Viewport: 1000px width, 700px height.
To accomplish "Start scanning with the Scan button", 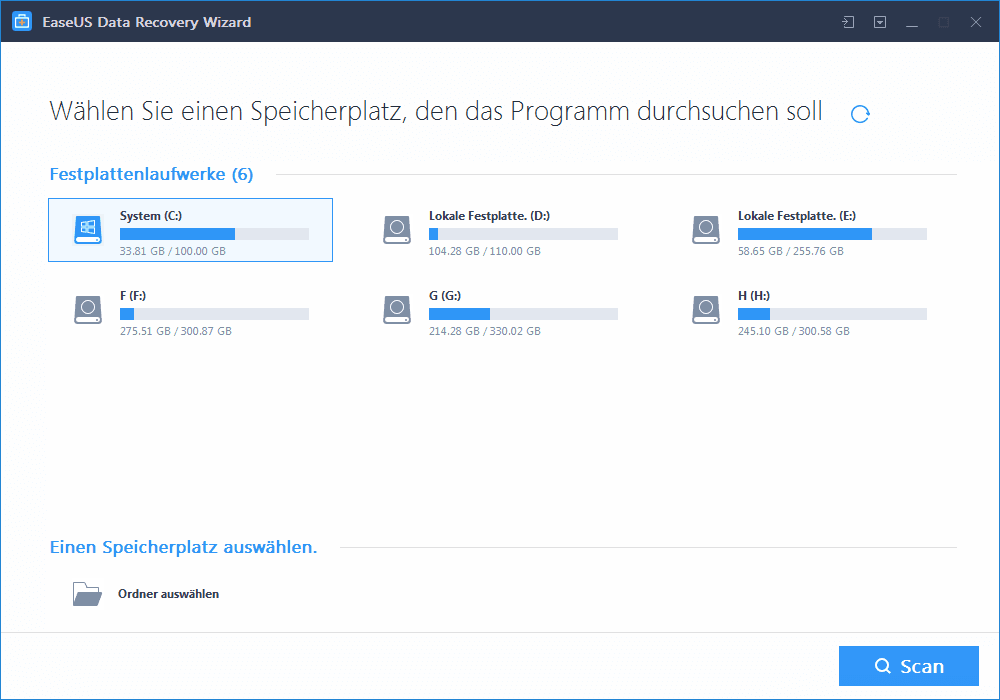I will coord(908,665).
